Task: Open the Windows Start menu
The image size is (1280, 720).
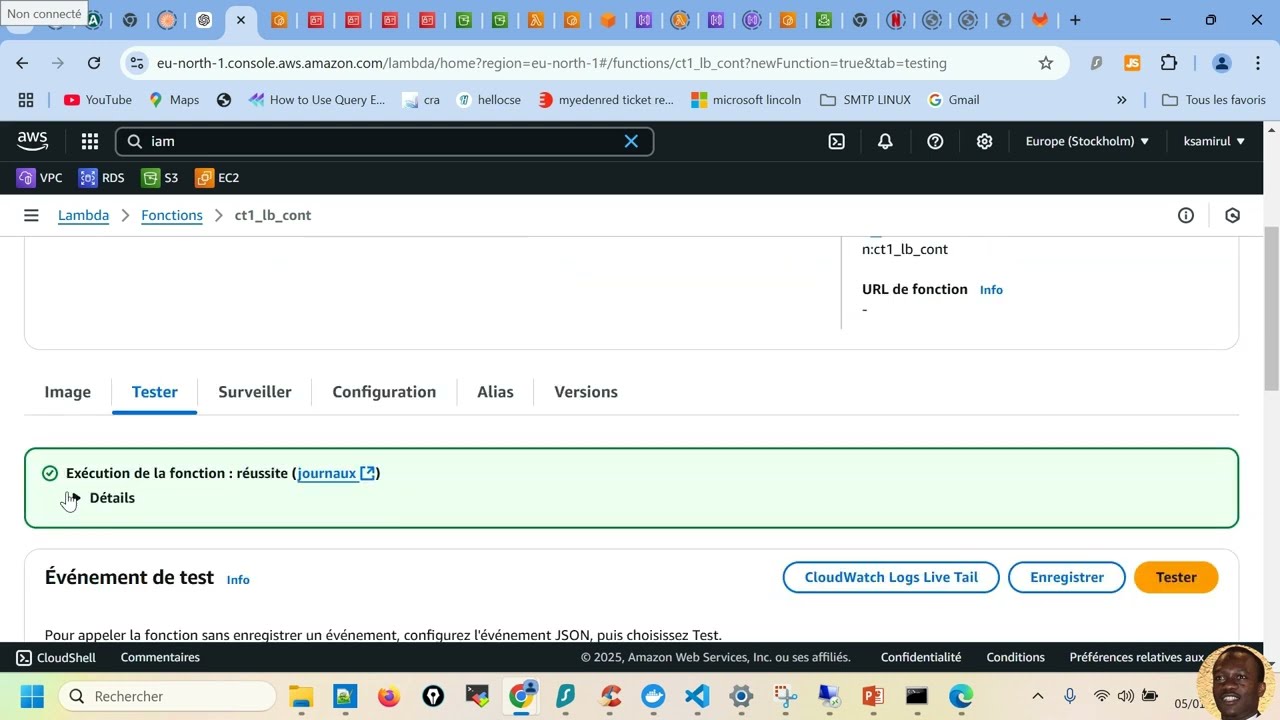Action: 32,696
